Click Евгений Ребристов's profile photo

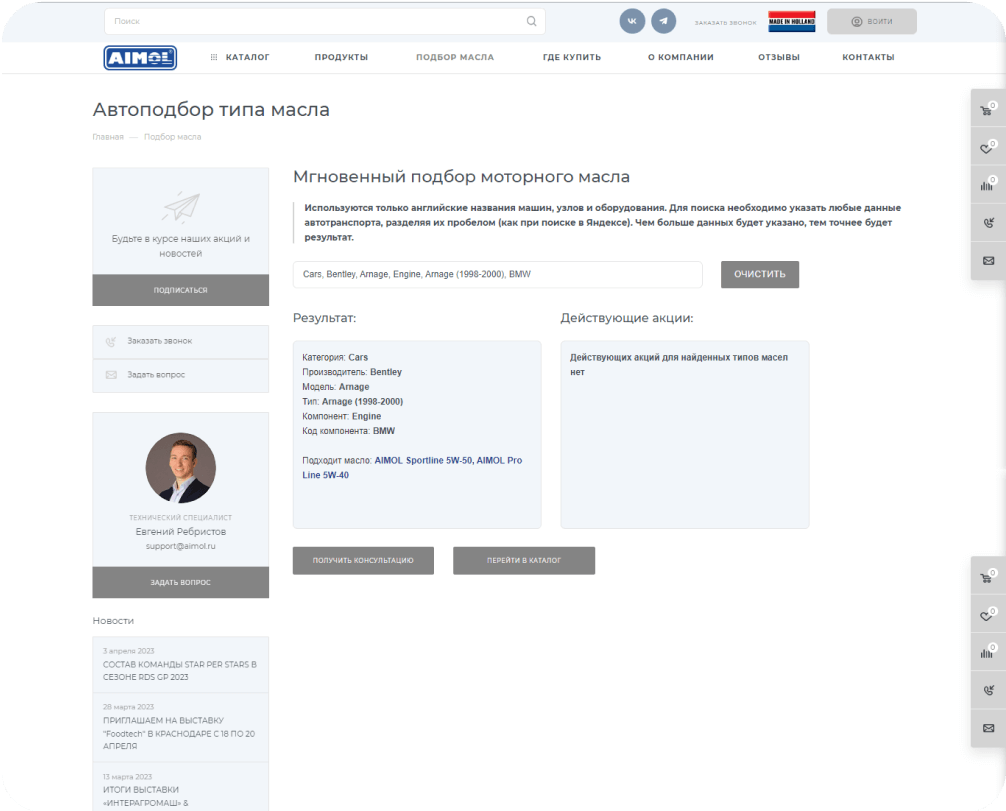pyautogui.click(x=181, y=468)
